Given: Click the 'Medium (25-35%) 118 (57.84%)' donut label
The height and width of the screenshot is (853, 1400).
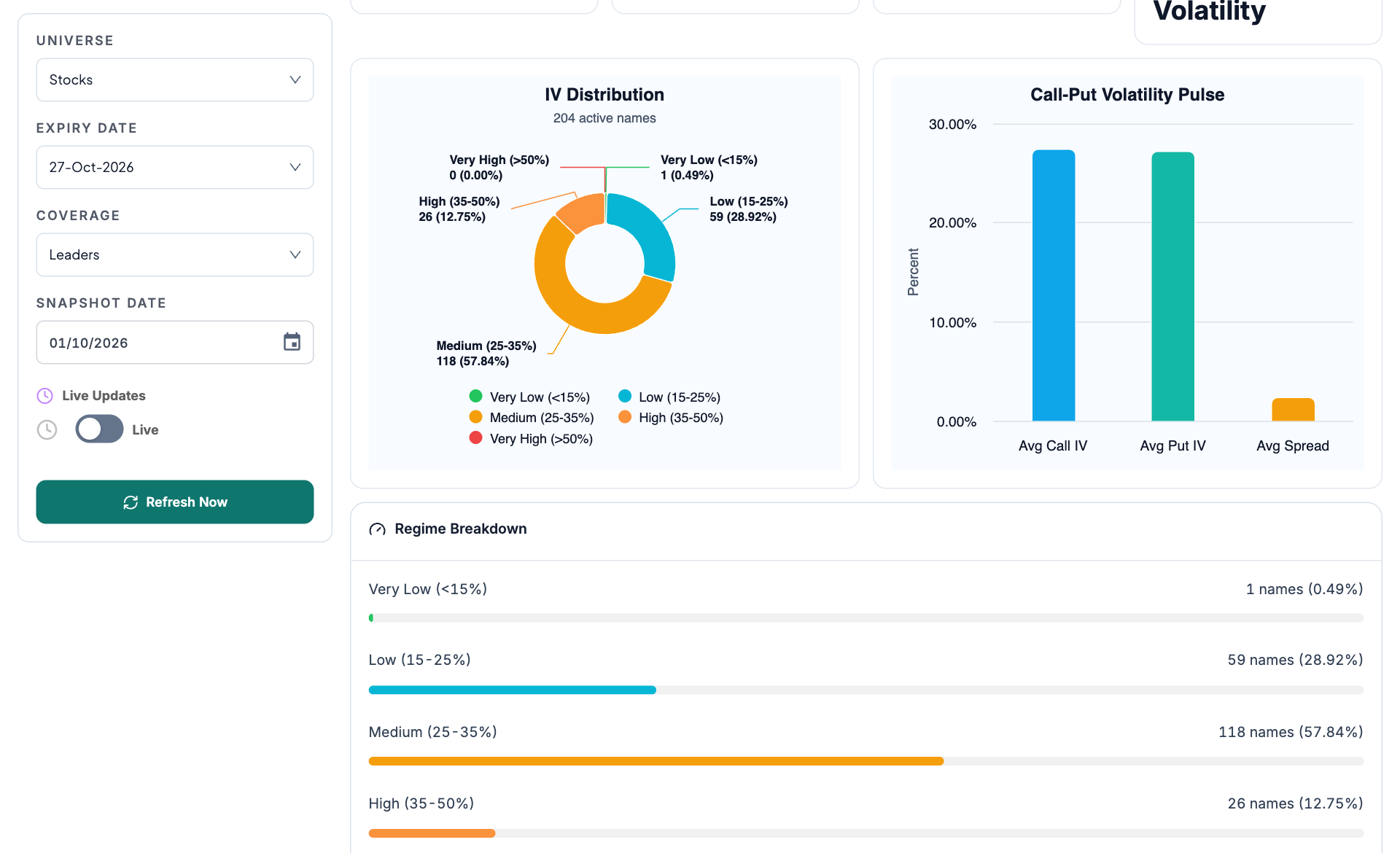Looking at the screenshot, I should 486,354.
